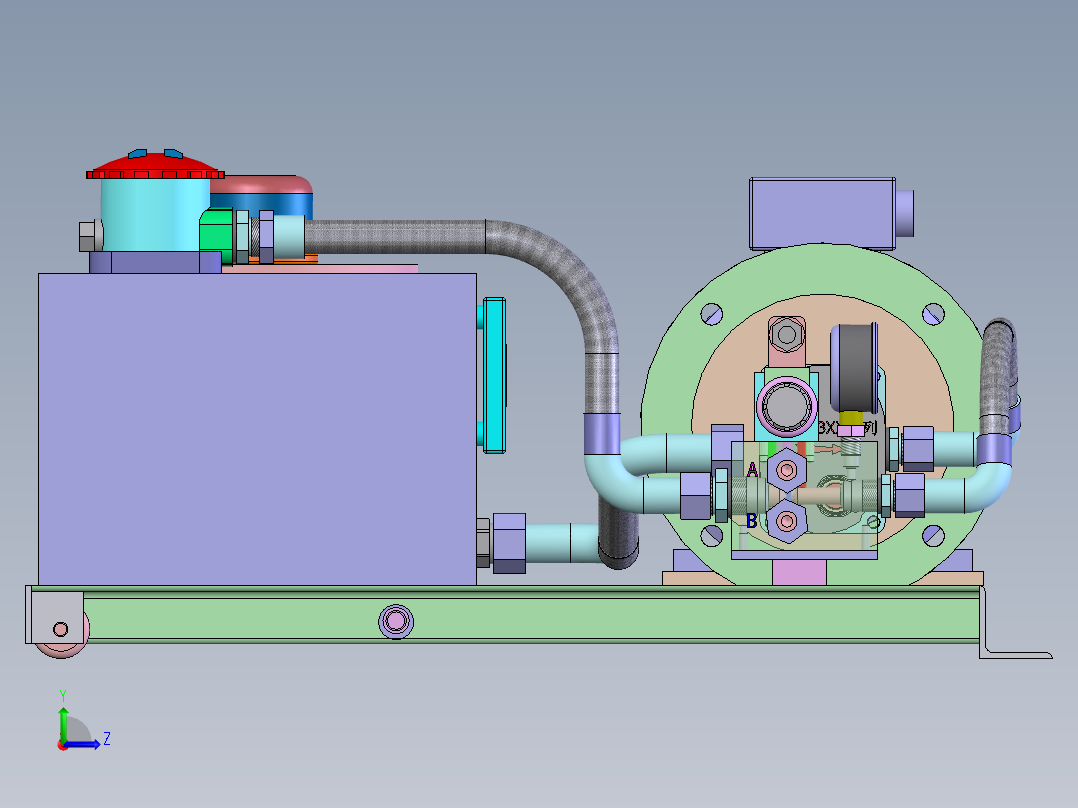Image resolution: width=1078 pixels, height=808 pixels.
Task: Select the cyan filler cylinder under the red cap
Action: click(155, 215)
